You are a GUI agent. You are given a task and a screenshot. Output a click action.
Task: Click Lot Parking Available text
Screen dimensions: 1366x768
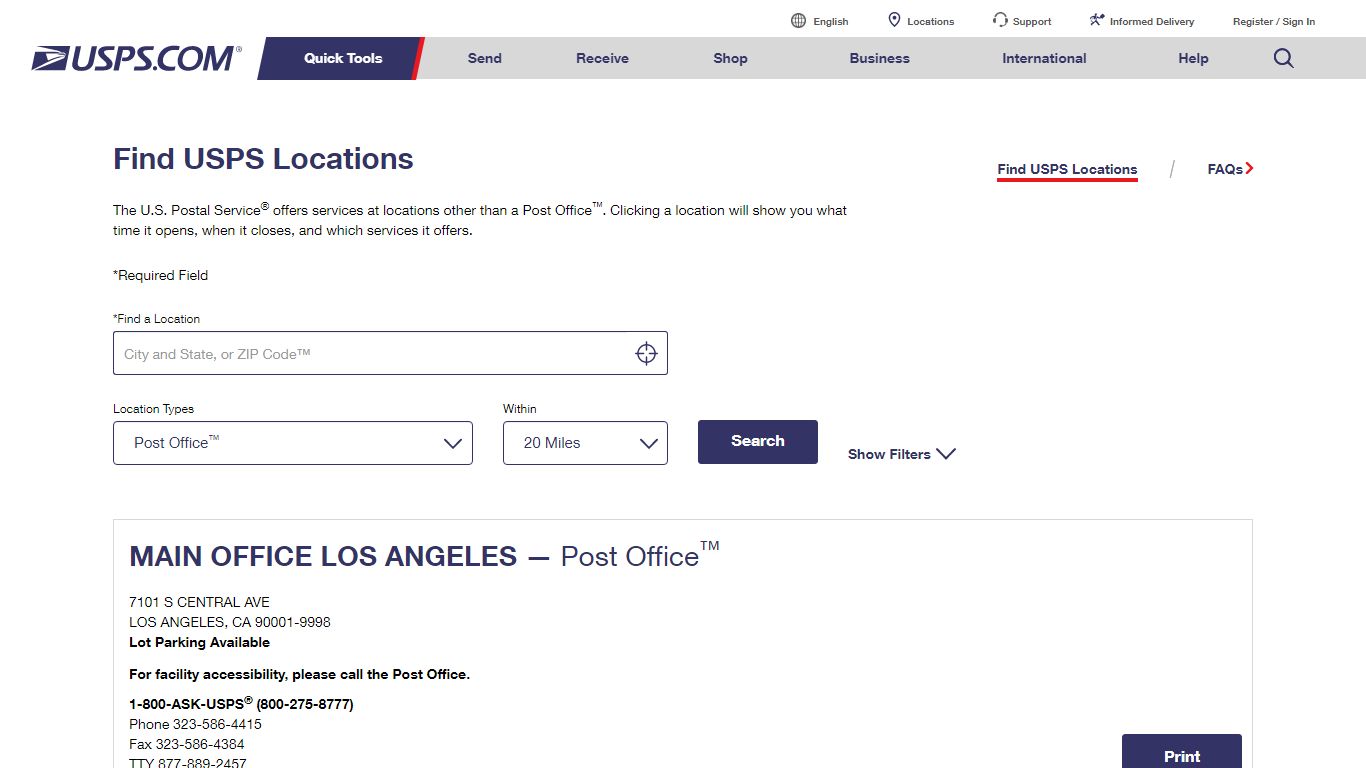(199, 642)
